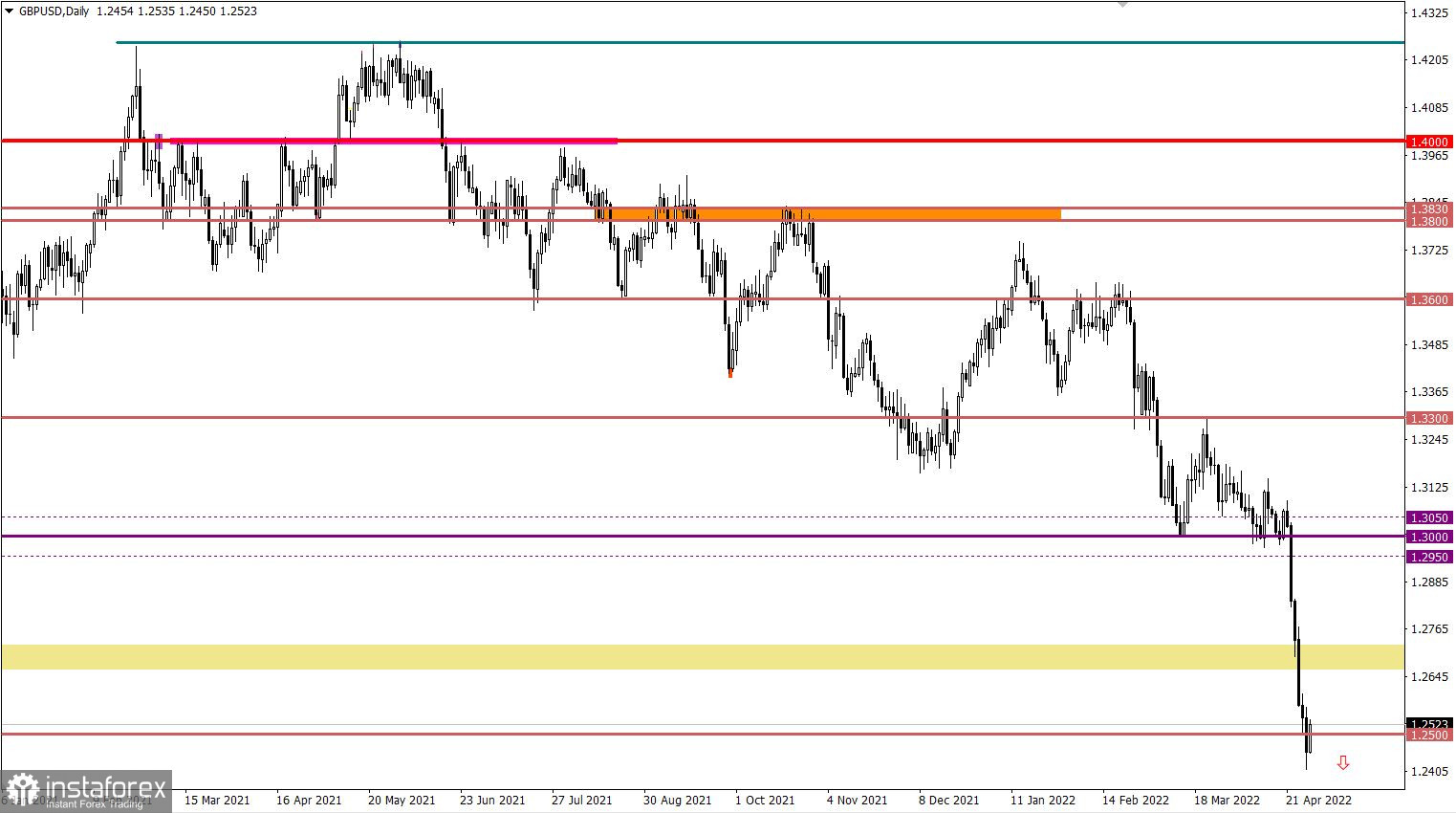This screenshot has height=813, width=1456.
Task: Click the 1 Oct 2021 date label
Action: click(x=766, y=800)
